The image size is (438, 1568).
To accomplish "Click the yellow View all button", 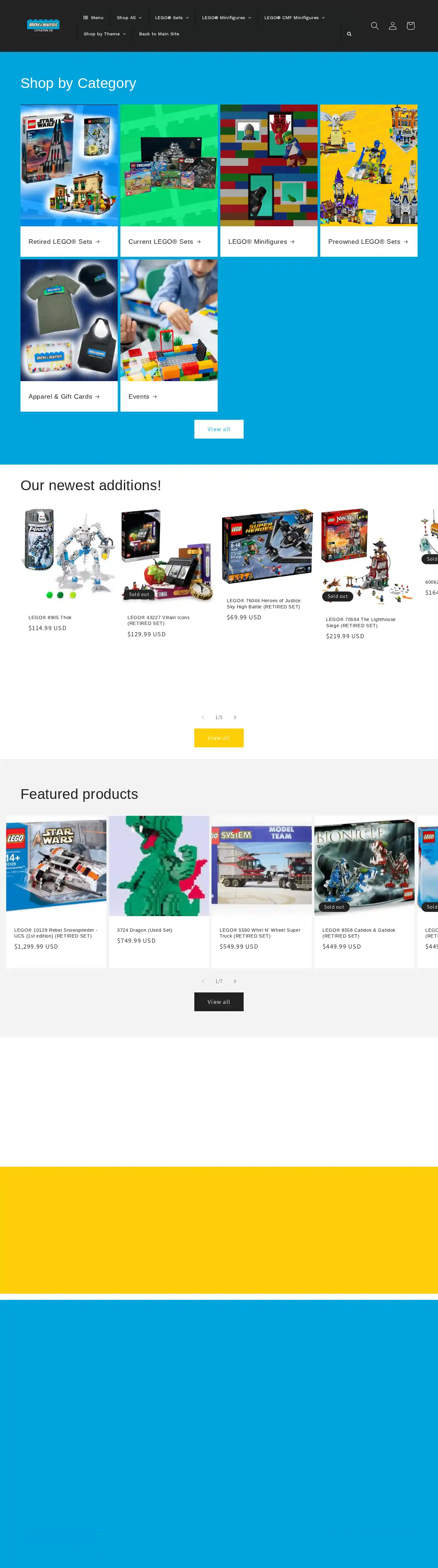I will click(219, 738).
